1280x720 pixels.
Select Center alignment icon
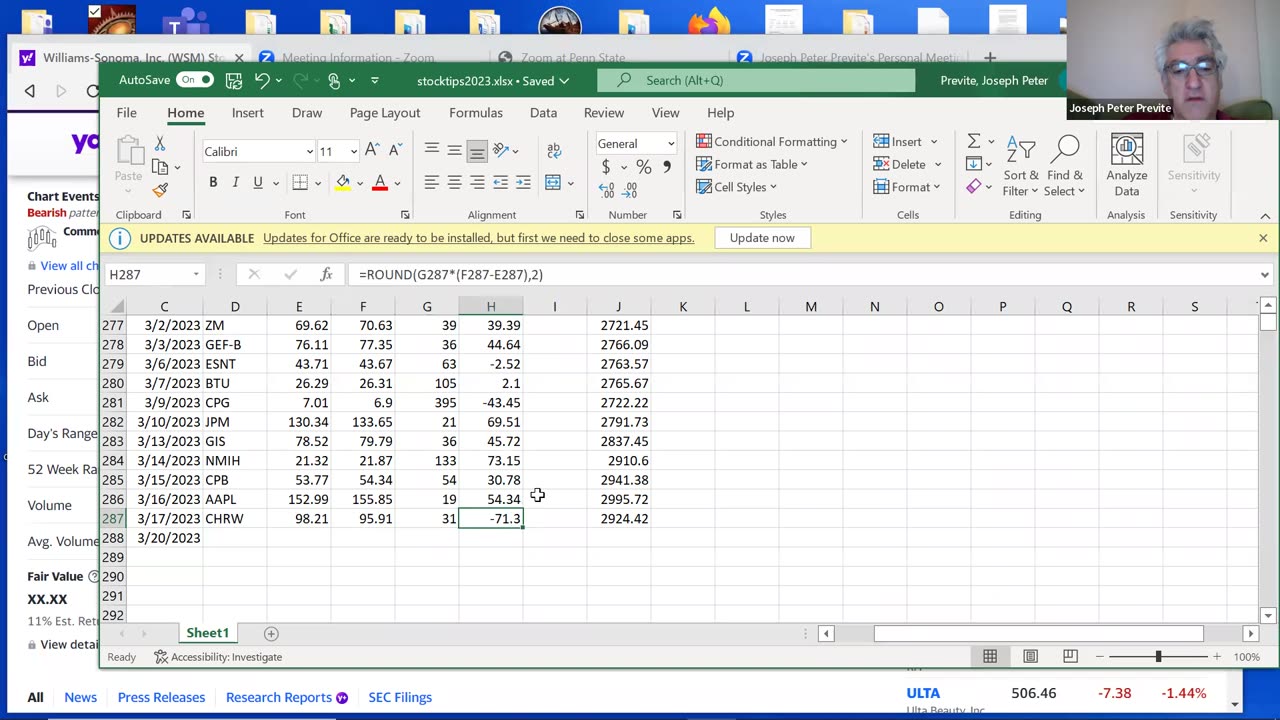[x=454, y=182]
